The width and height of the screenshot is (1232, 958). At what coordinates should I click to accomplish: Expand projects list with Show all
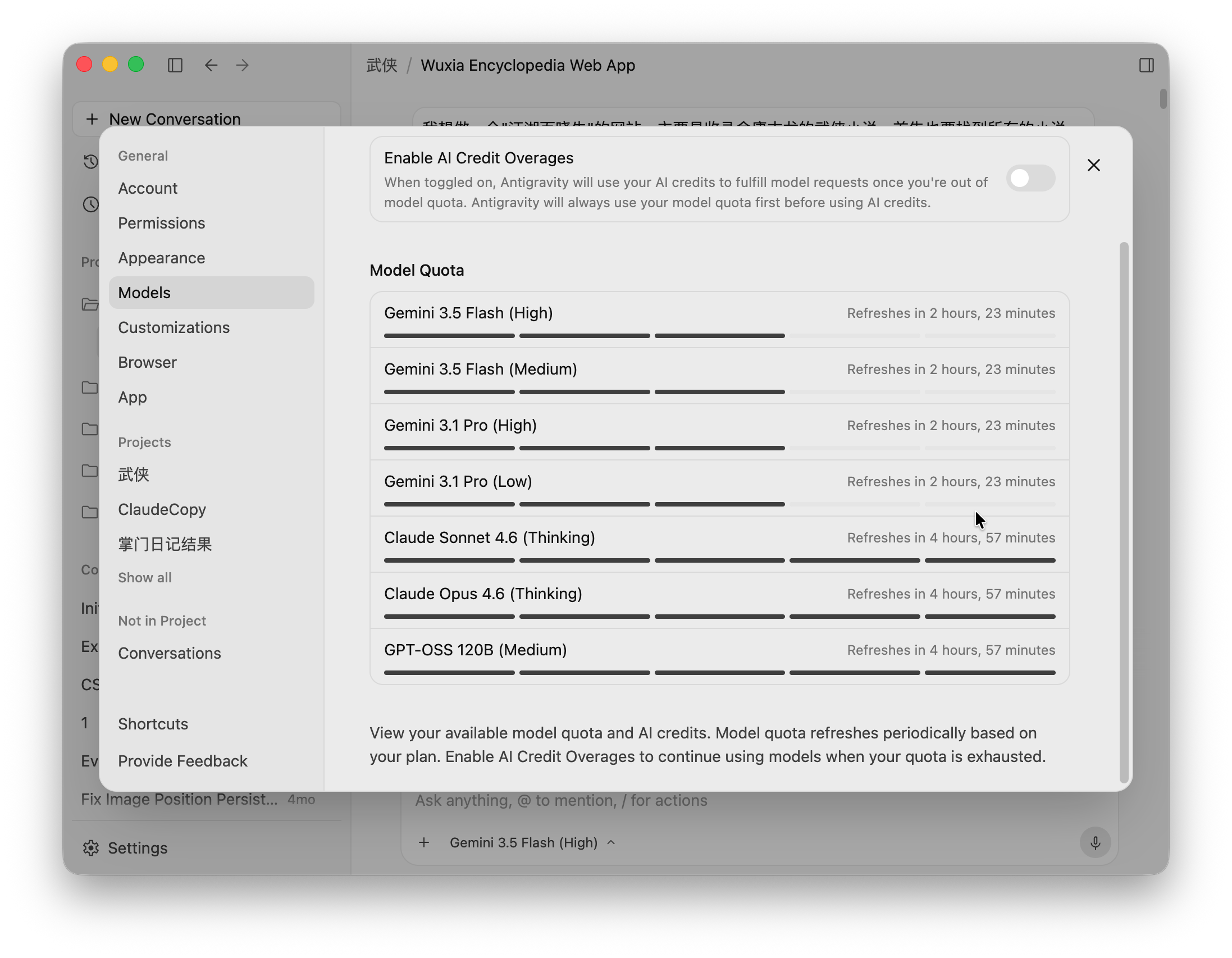point(145,578)
